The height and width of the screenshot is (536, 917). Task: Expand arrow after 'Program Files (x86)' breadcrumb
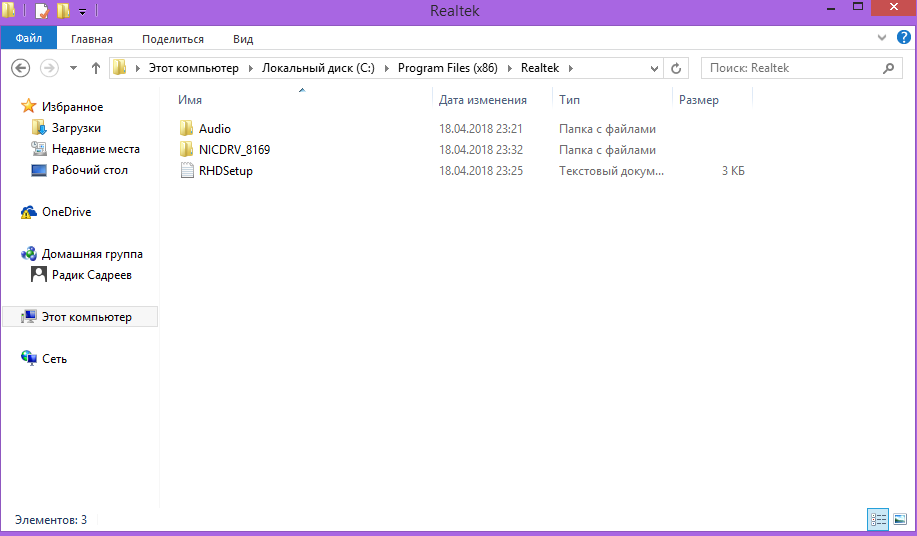(x=509, y=68)
